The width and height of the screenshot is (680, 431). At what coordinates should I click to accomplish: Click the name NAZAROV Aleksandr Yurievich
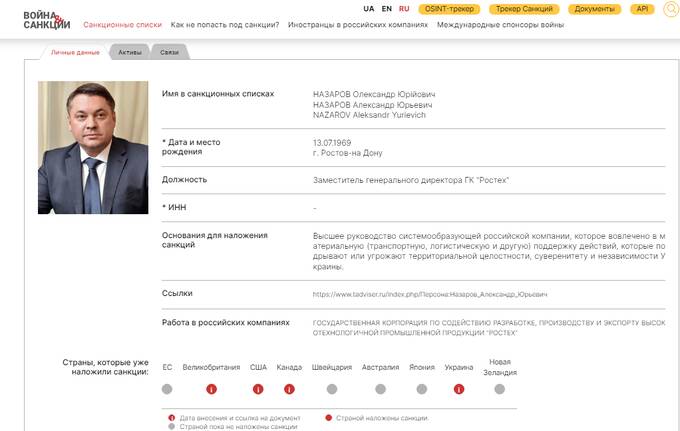pyautogui.click(x=369, y=115)
